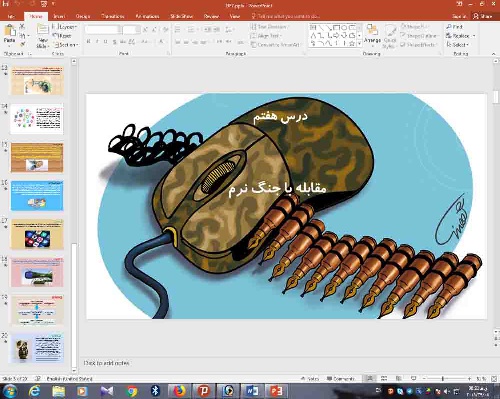Open Firefox from the taskbar

179,391
